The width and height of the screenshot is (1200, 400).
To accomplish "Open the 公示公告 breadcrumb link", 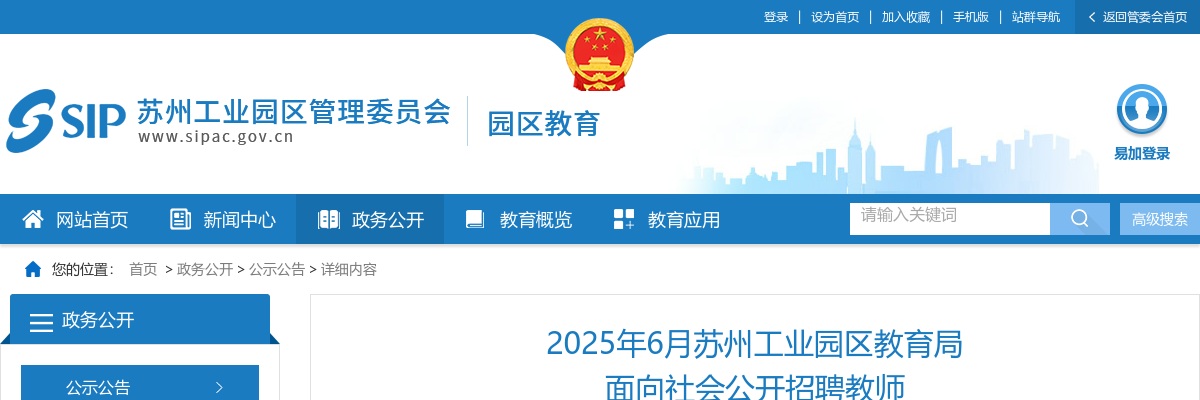I will (x=277, y=270).
